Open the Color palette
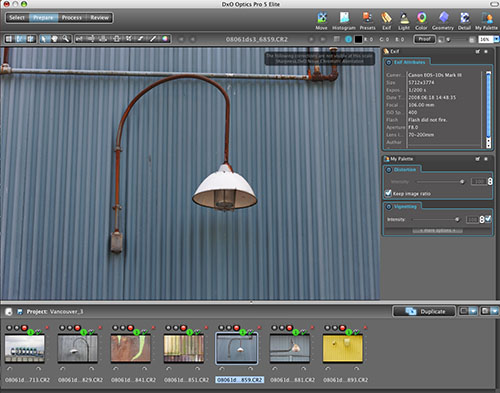This screenshot has width=500, height=393. (x=421, y=21)
